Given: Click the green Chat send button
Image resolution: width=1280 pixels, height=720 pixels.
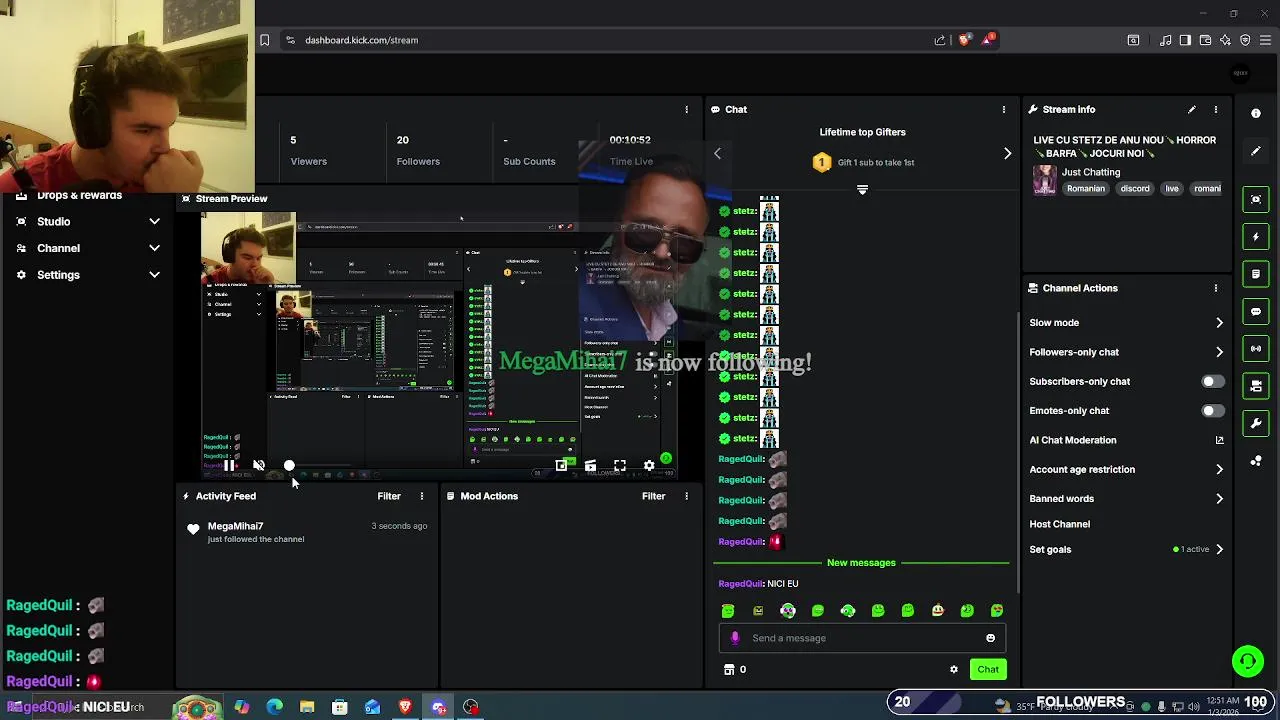Looking at the screenshot, I should (988, 670).
